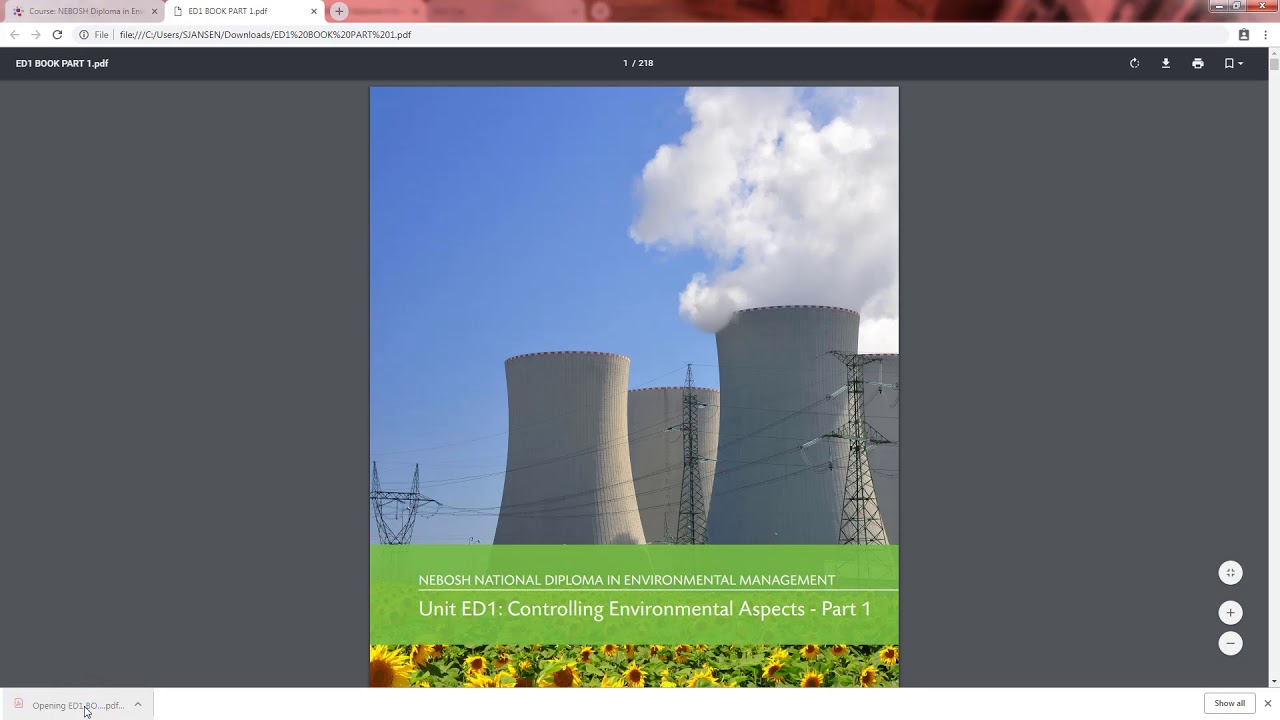
Task: Download the PDF file
Action: click(x=1166, y=63)
